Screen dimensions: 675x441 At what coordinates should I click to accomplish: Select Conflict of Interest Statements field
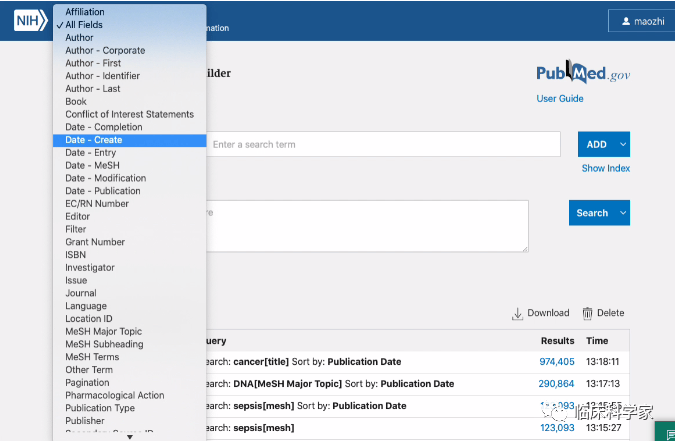[130, 114]
